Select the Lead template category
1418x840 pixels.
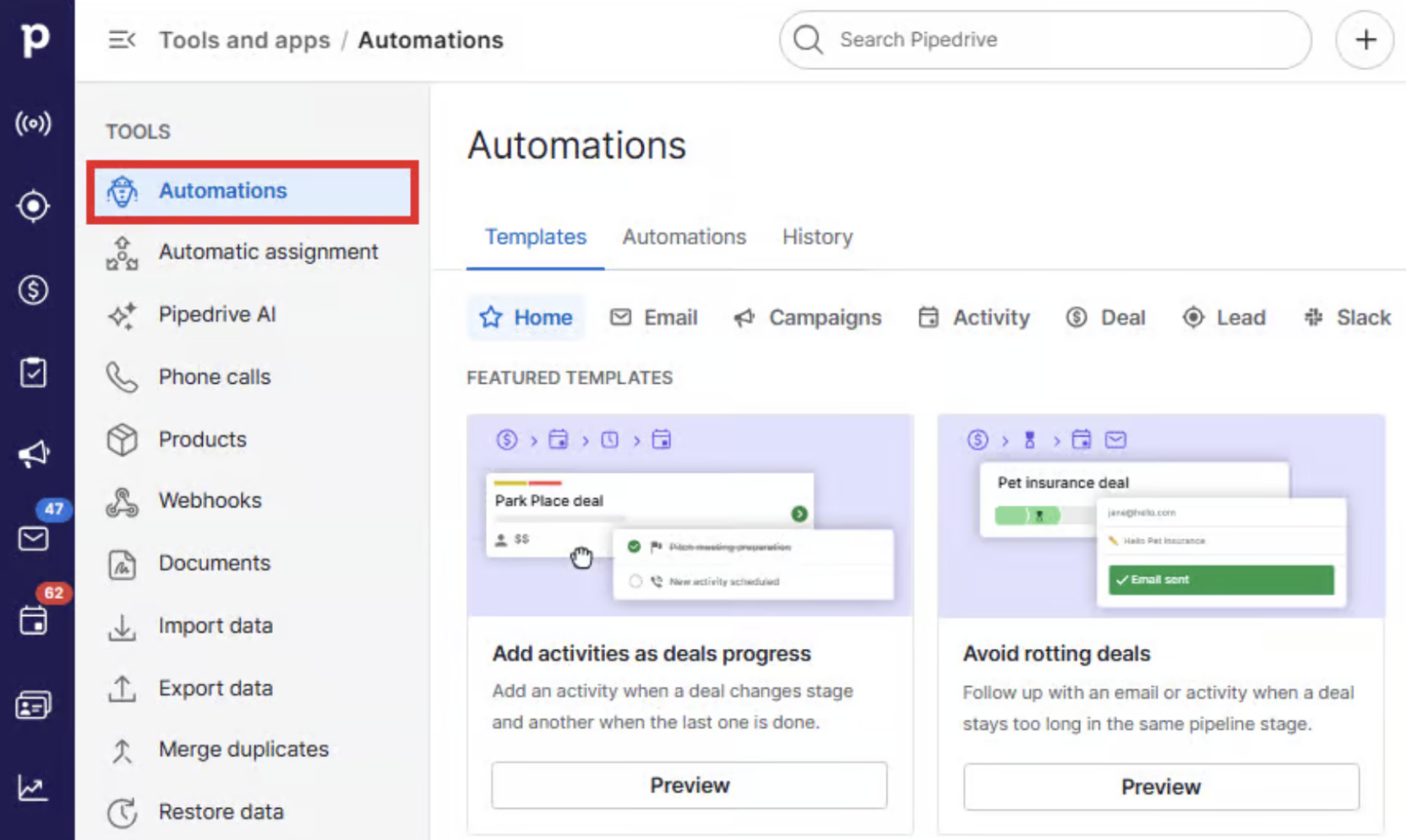click(1224, 318)
